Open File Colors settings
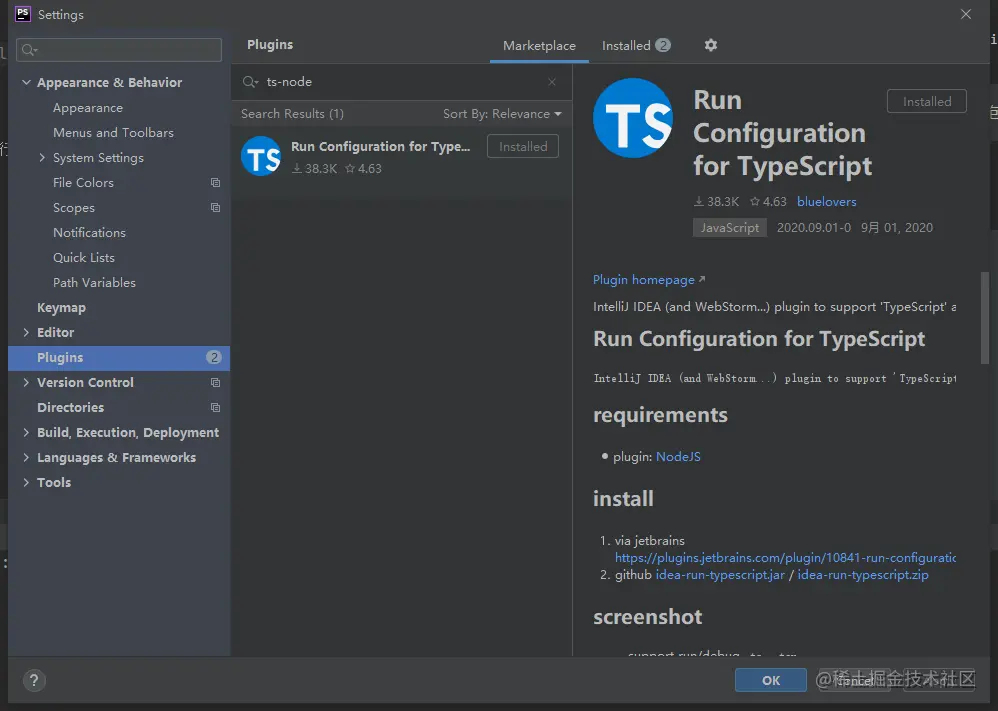 coord(83,183)
